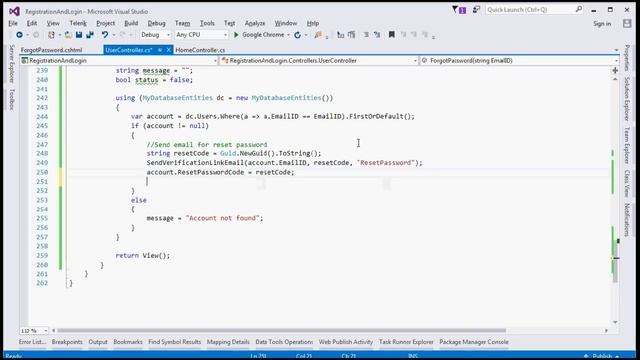This screenshot has height=360, width=640.
Task: Expand the Google Chrome browser dropdown arrow
Action: 288,35
